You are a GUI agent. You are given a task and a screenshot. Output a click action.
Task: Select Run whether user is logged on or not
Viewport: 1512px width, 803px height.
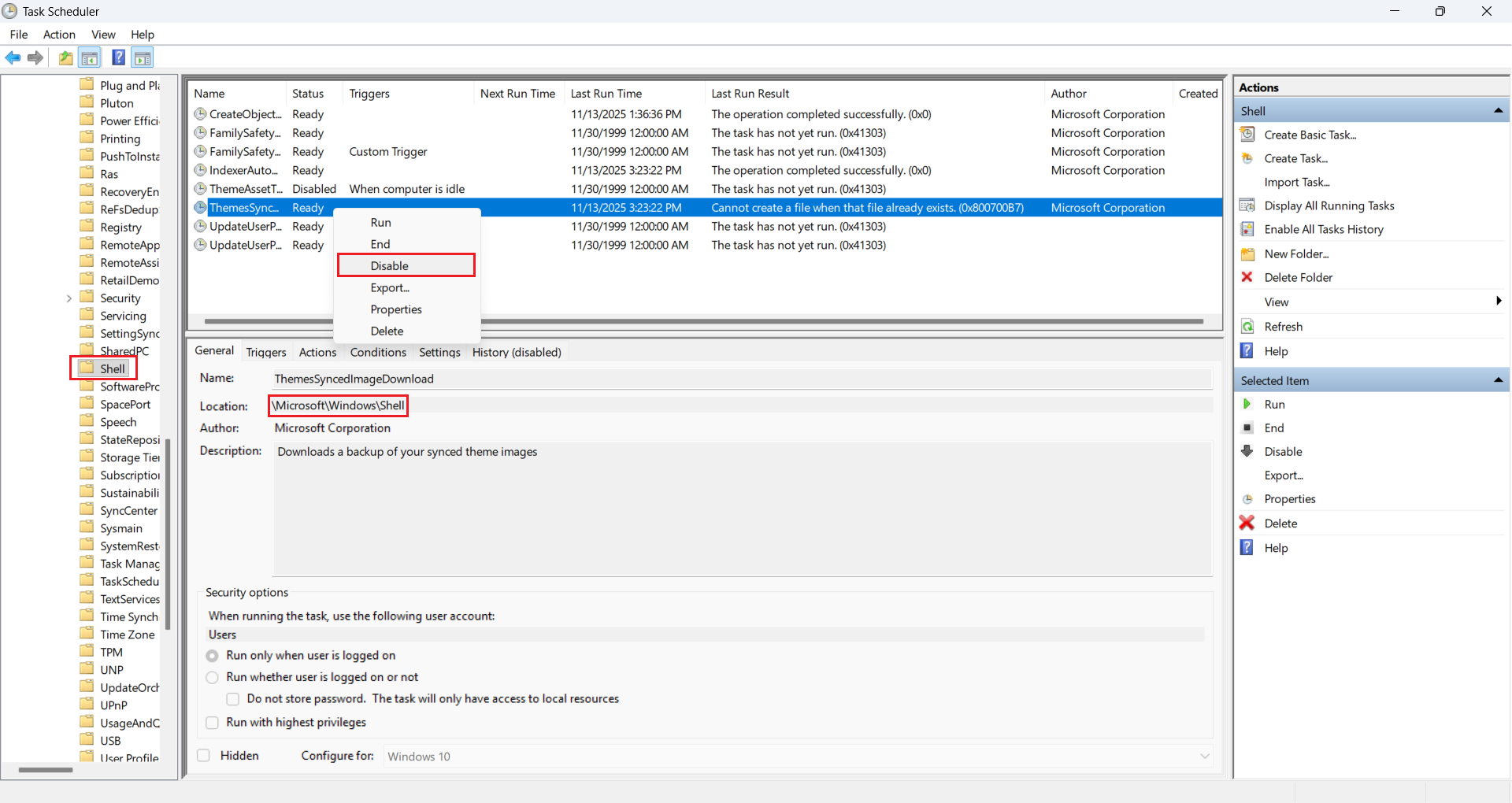tap(213, 677)
